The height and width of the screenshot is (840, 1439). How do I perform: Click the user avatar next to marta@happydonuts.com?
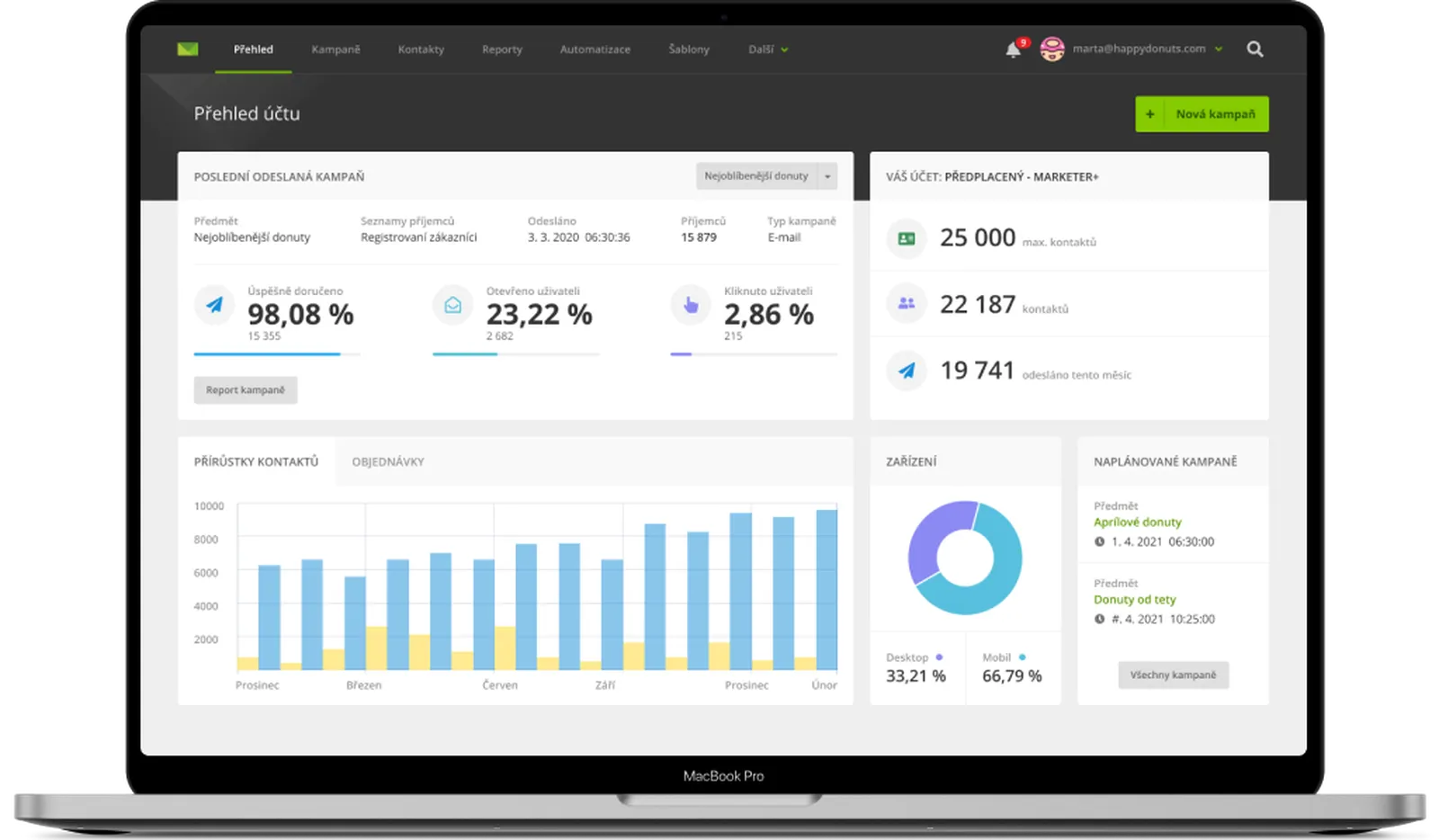point(1051,49)
